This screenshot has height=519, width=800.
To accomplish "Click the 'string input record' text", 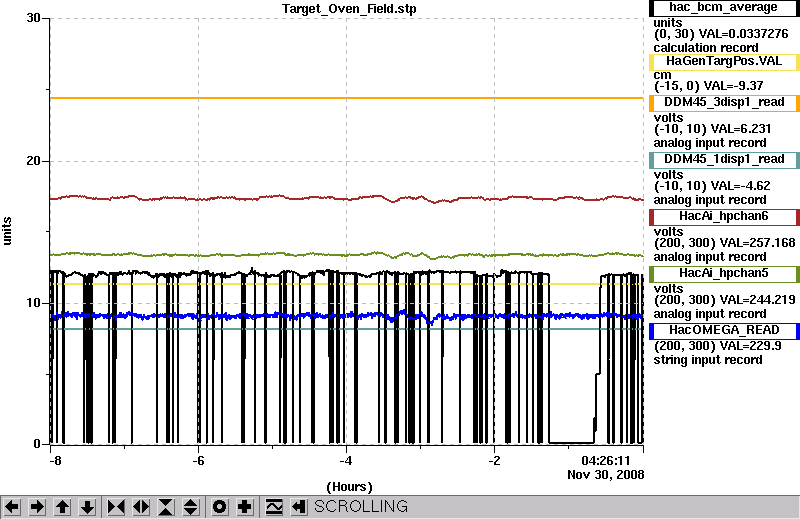I will pos(708,360).
